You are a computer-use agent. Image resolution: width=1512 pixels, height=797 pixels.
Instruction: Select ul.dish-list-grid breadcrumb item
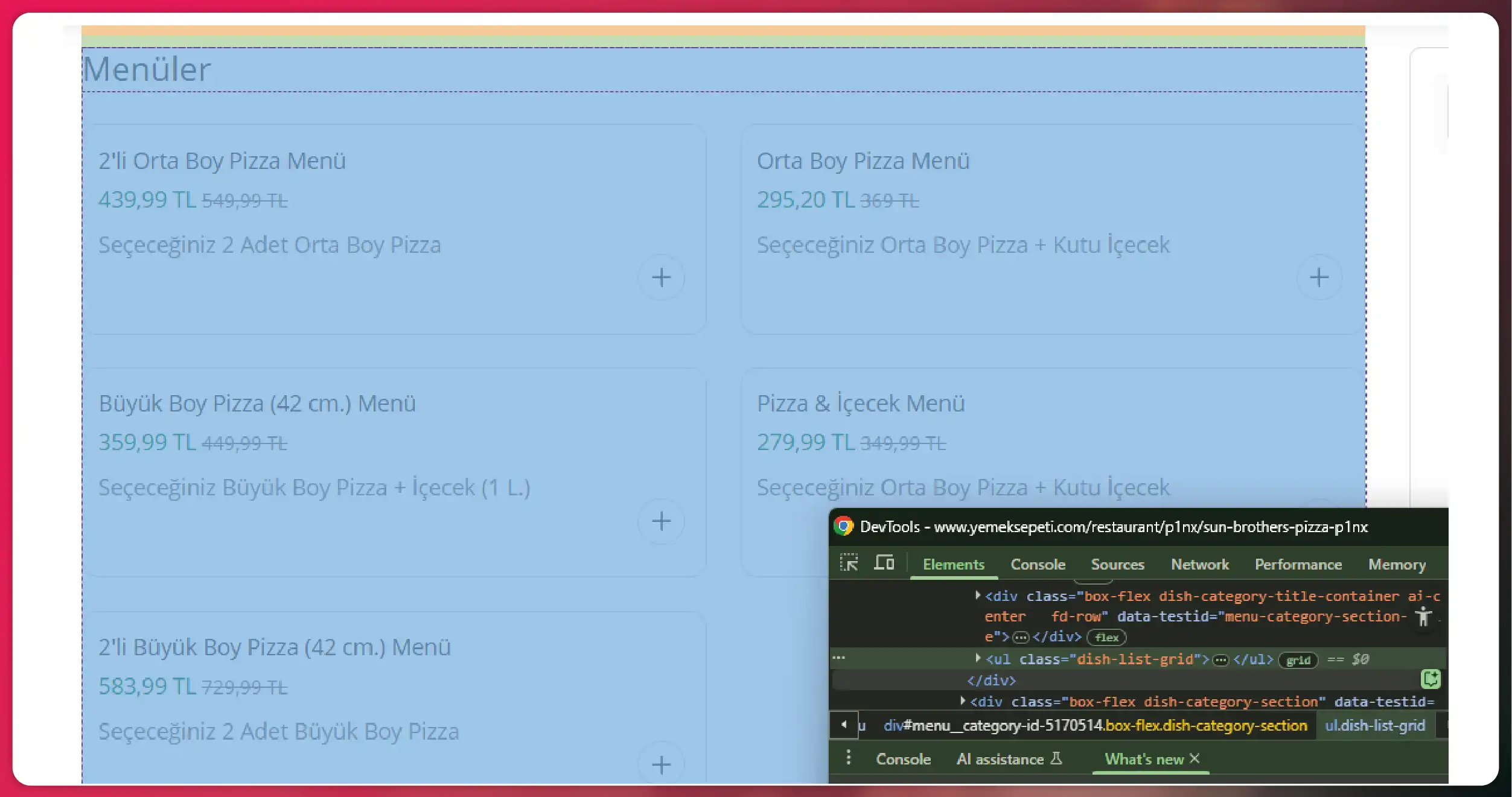tap(1374, 725)
